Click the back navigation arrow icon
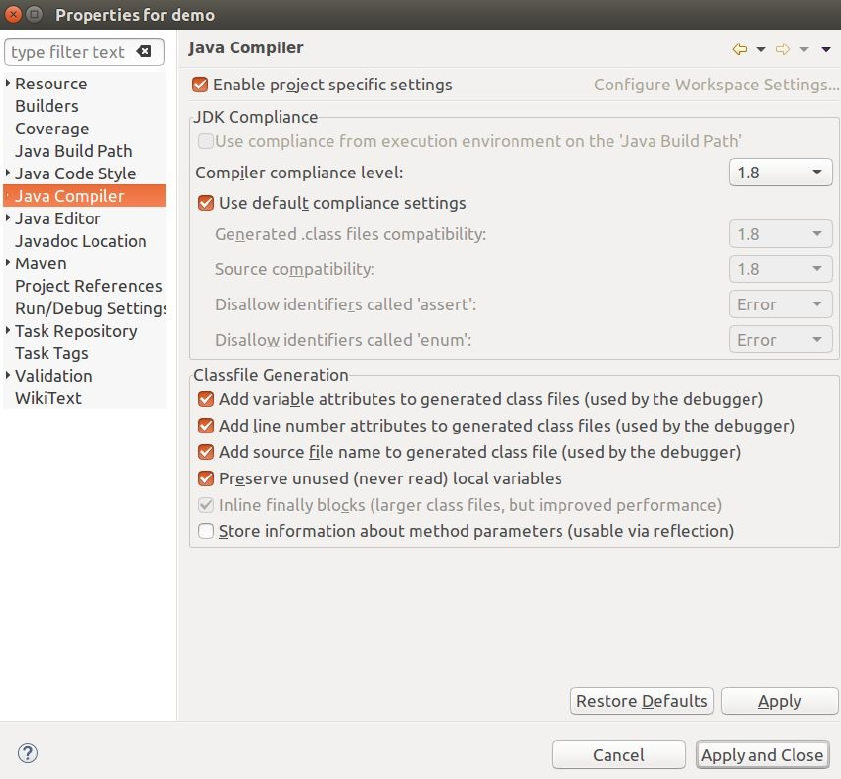The height and width of the screenshot is (779, 841). [740, 48]
